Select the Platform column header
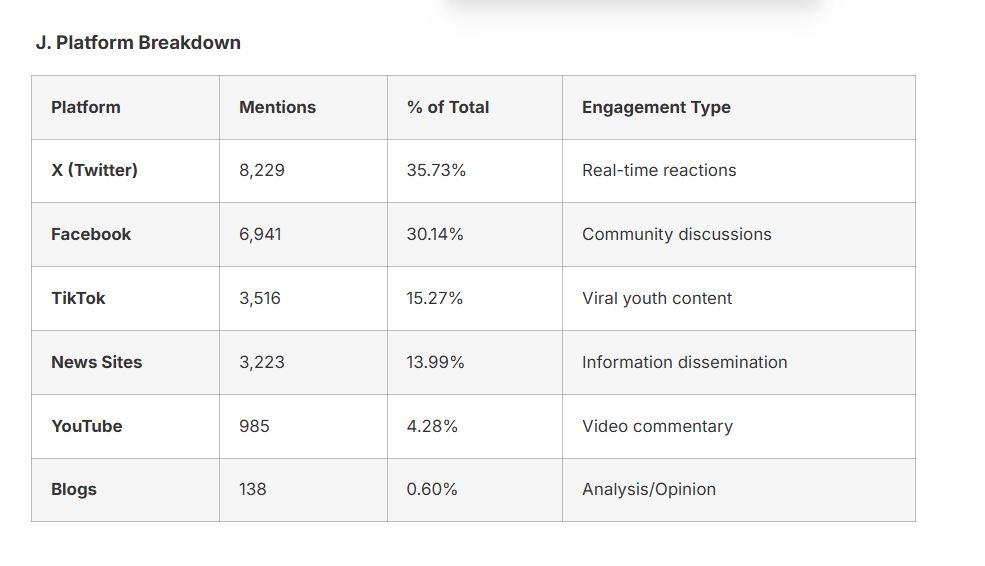Screen dimensions: 985x566 [x=86, y=107]
